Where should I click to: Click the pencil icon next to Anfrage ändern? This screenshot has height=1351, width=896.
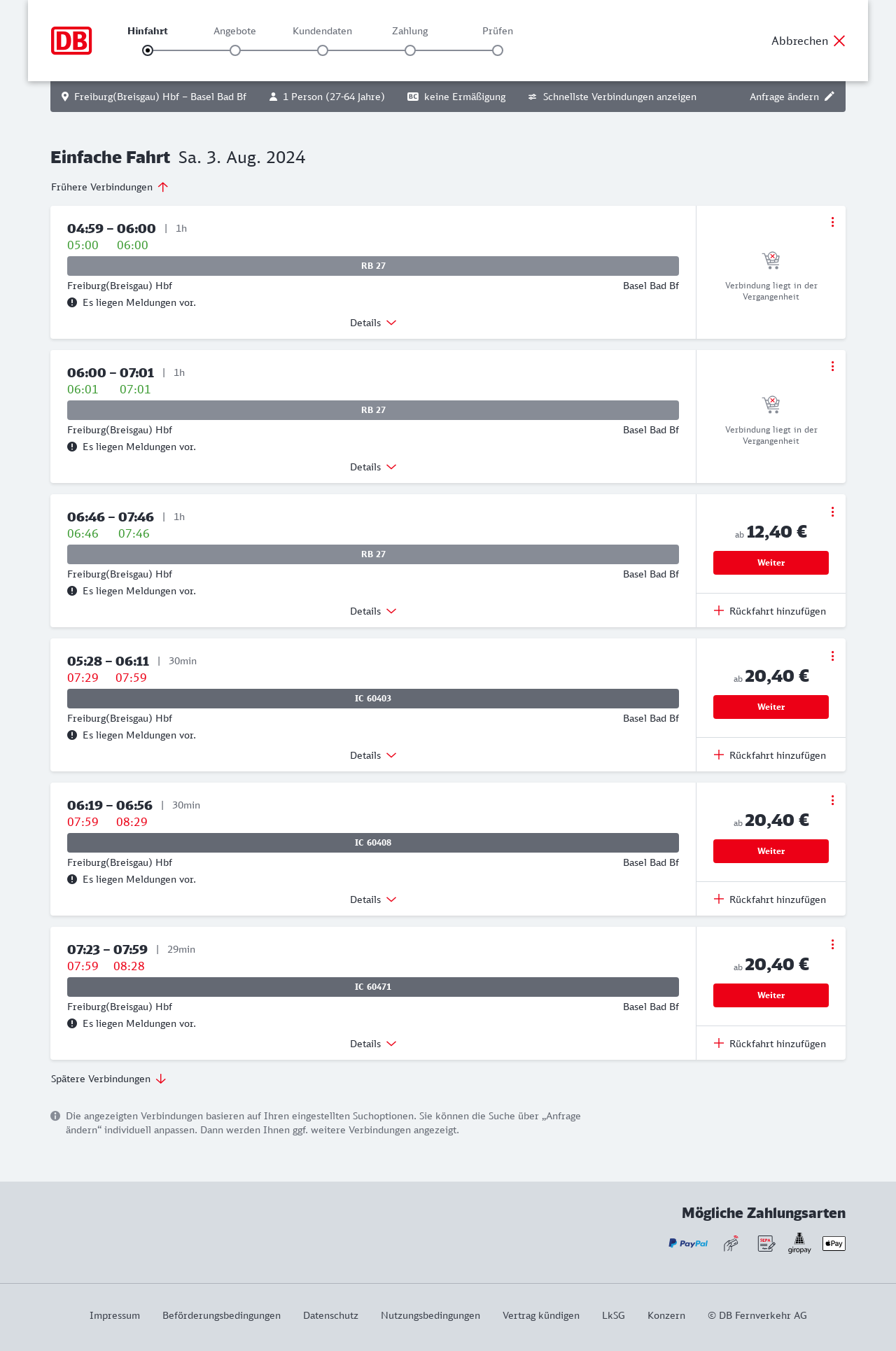pos(829,97)
